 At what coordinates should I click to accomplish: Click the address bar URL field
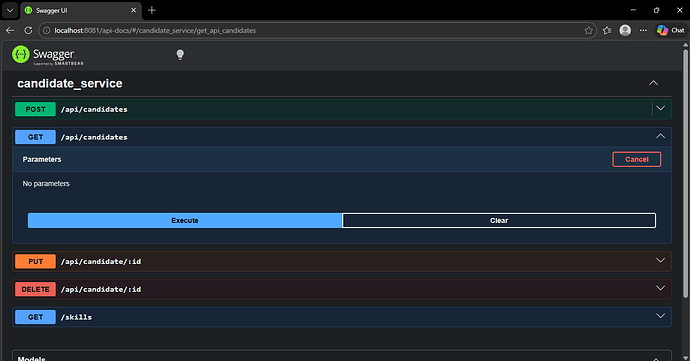click(317, 30)
